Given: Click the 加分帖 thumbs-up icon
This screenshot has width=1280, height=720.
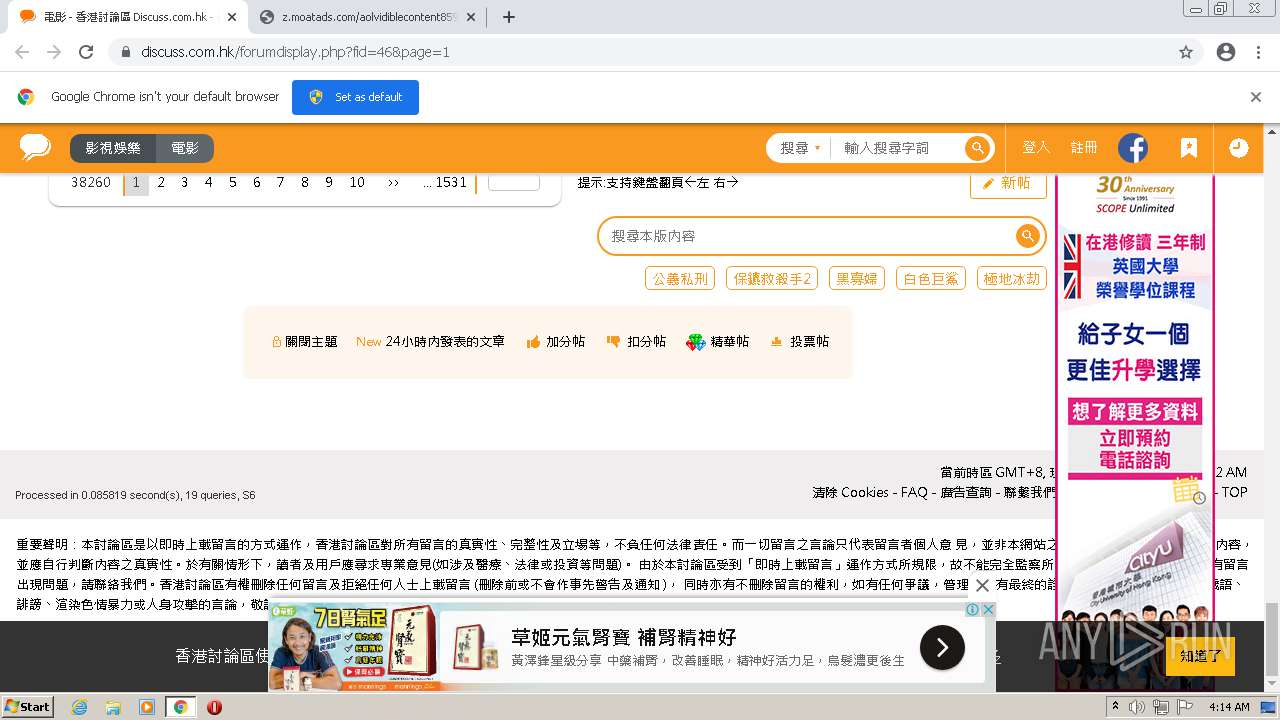Looking at the screenshot, I should pos(533,342).
